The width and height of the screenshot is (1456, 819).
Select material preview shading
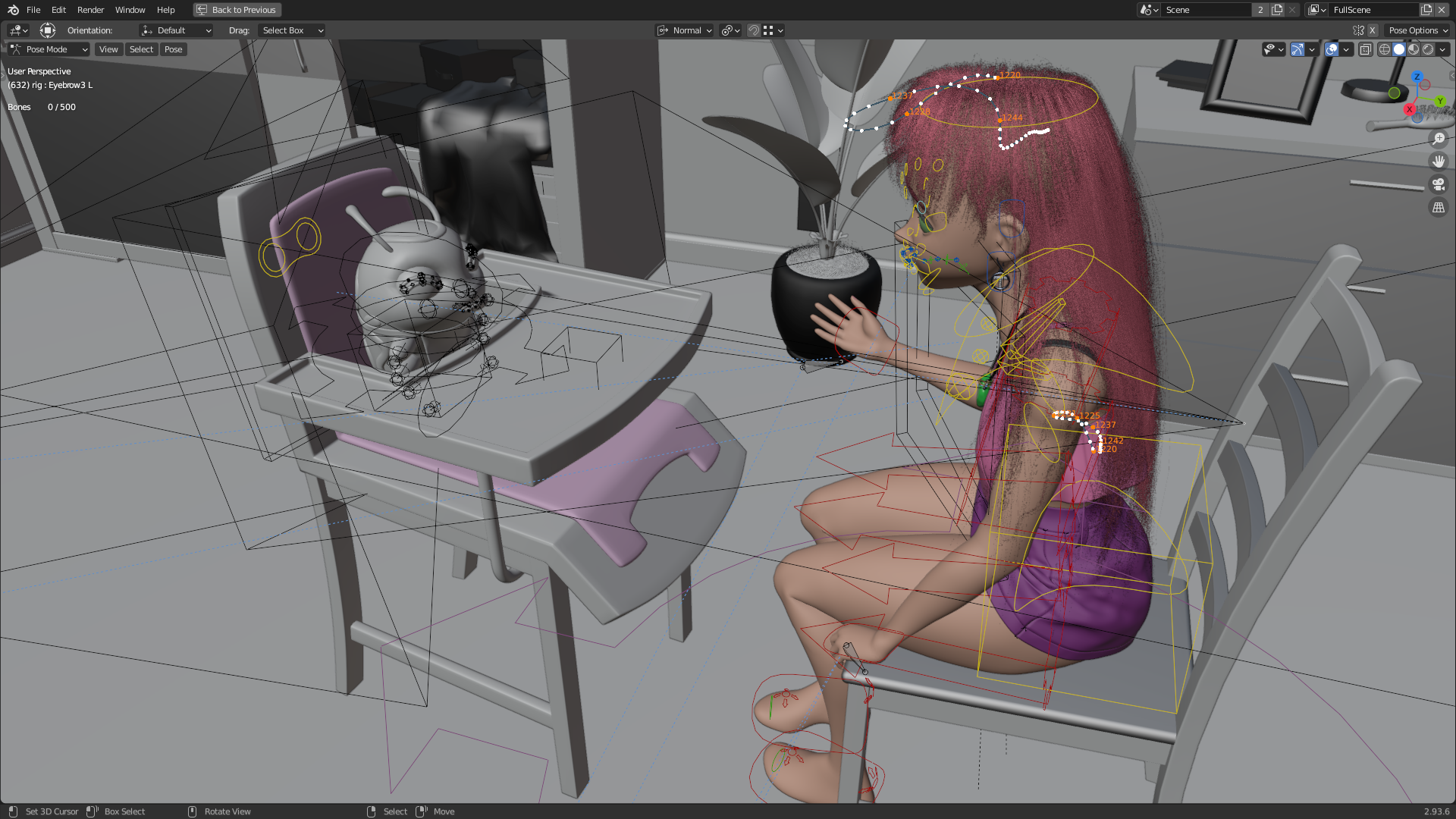tap(1414, 49)
